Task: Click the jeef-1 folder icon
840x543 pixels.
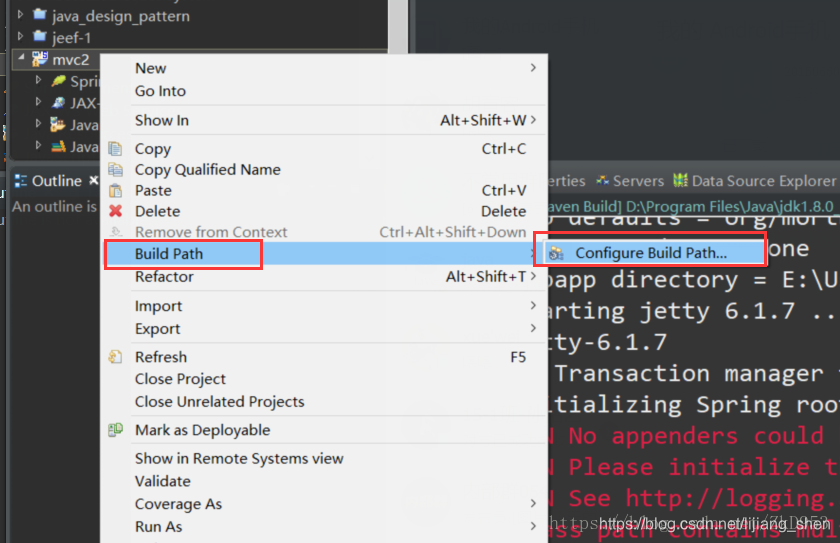Action: pos(40,36)
